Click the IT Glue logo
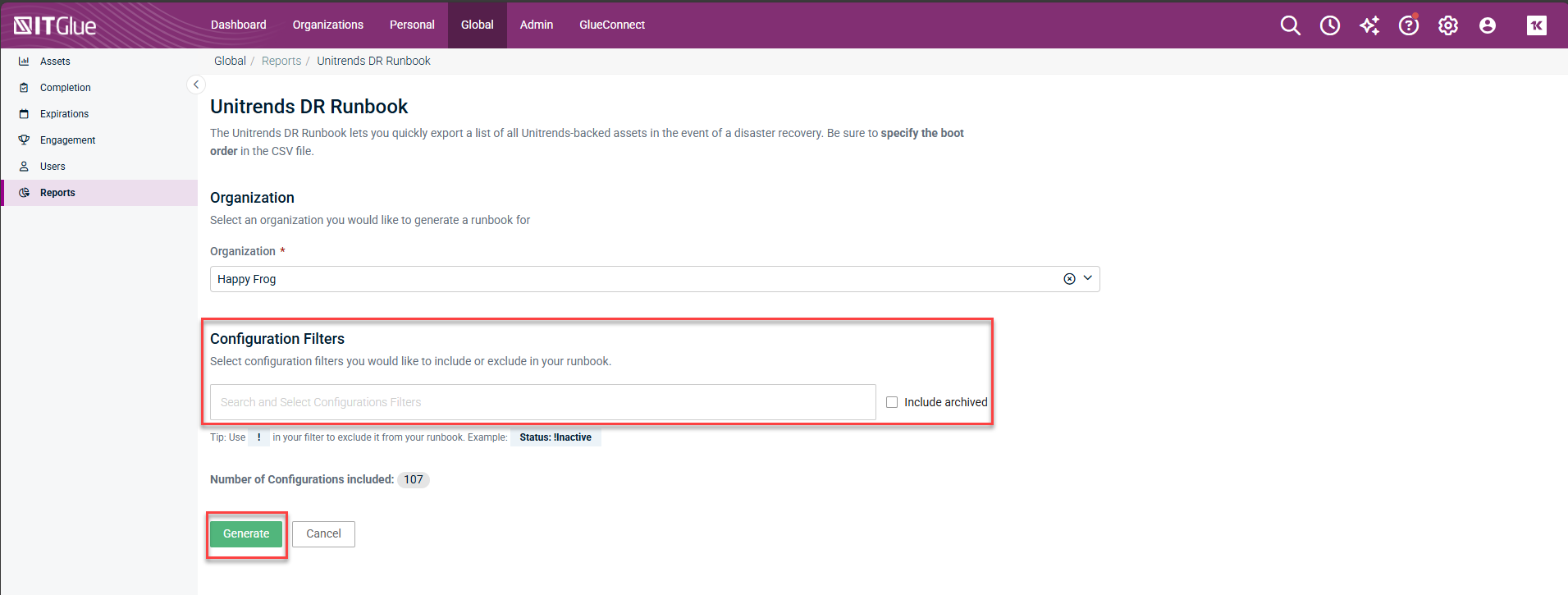This screenshot has height=595, width=1568. [55, 25]
